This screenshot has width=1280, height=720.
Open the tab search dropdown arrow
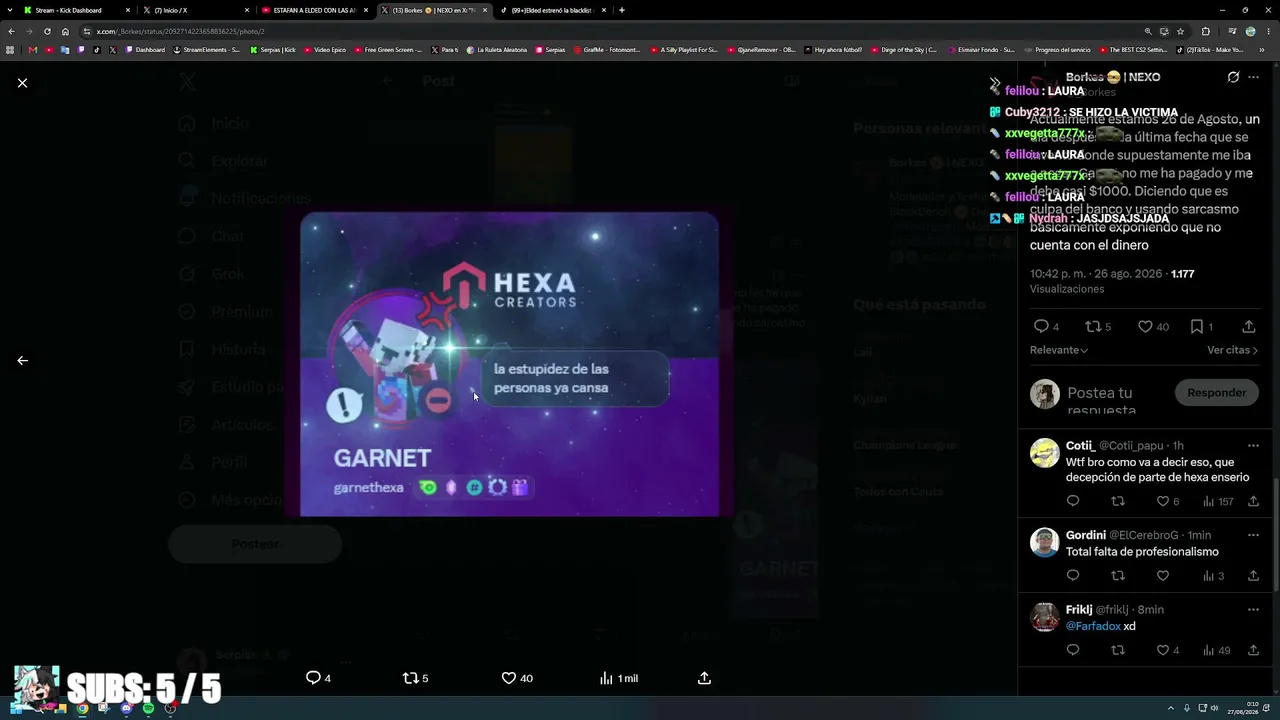tap(9, 10)
